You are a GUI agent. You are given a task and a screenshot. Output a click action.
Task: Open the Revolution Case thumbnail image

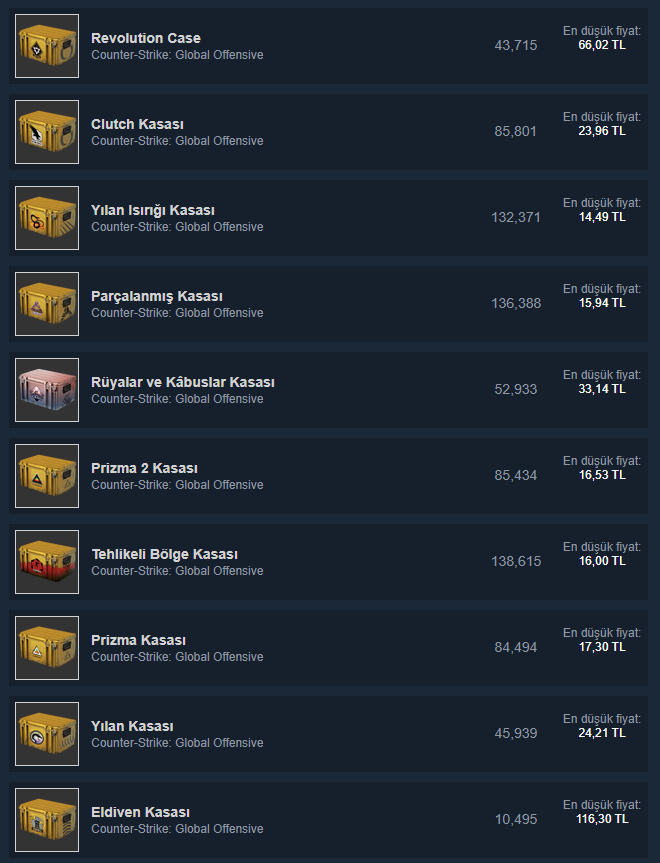(47, 46)
